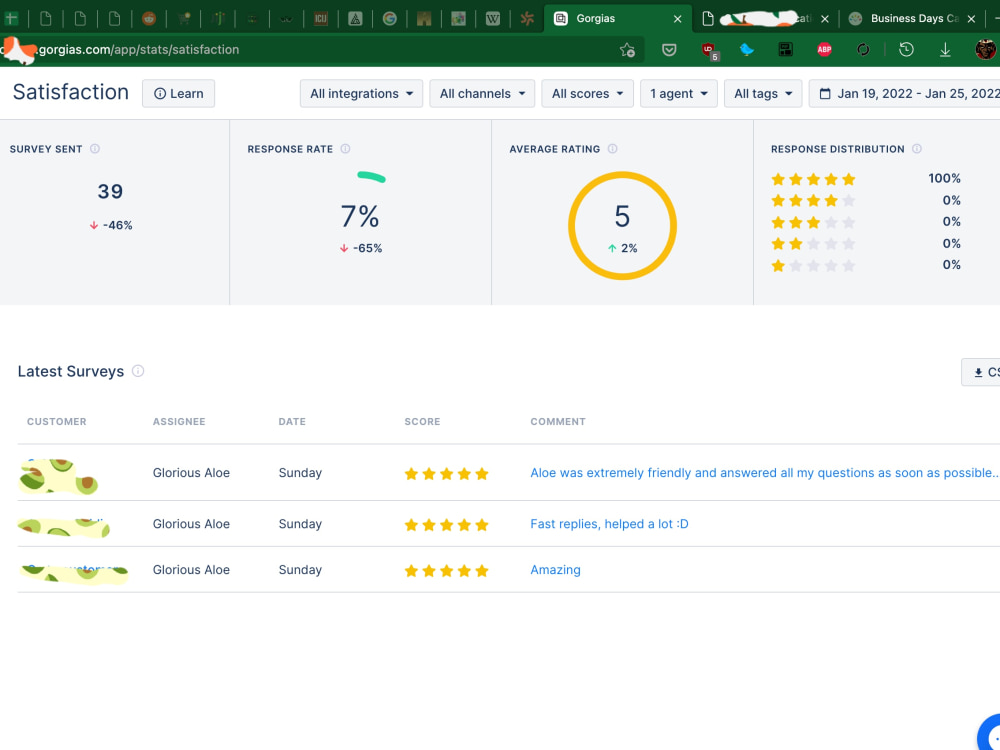Open the blue bird extension
This screenshot has height=750, width=1000.
point(747,50)
